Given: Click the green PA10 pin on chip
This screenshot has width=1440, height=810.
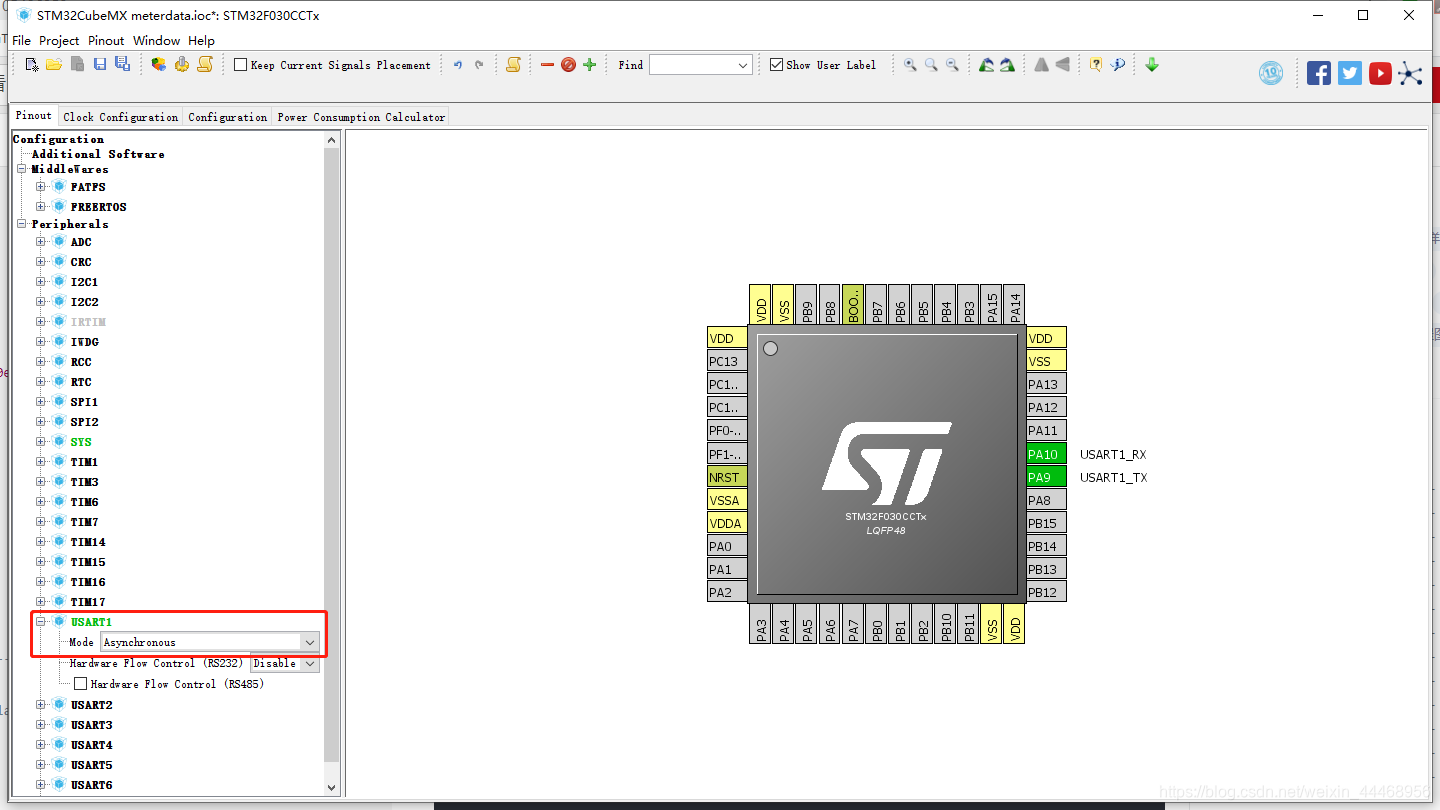Looking at the screenshot, I should coord(1046,454).
